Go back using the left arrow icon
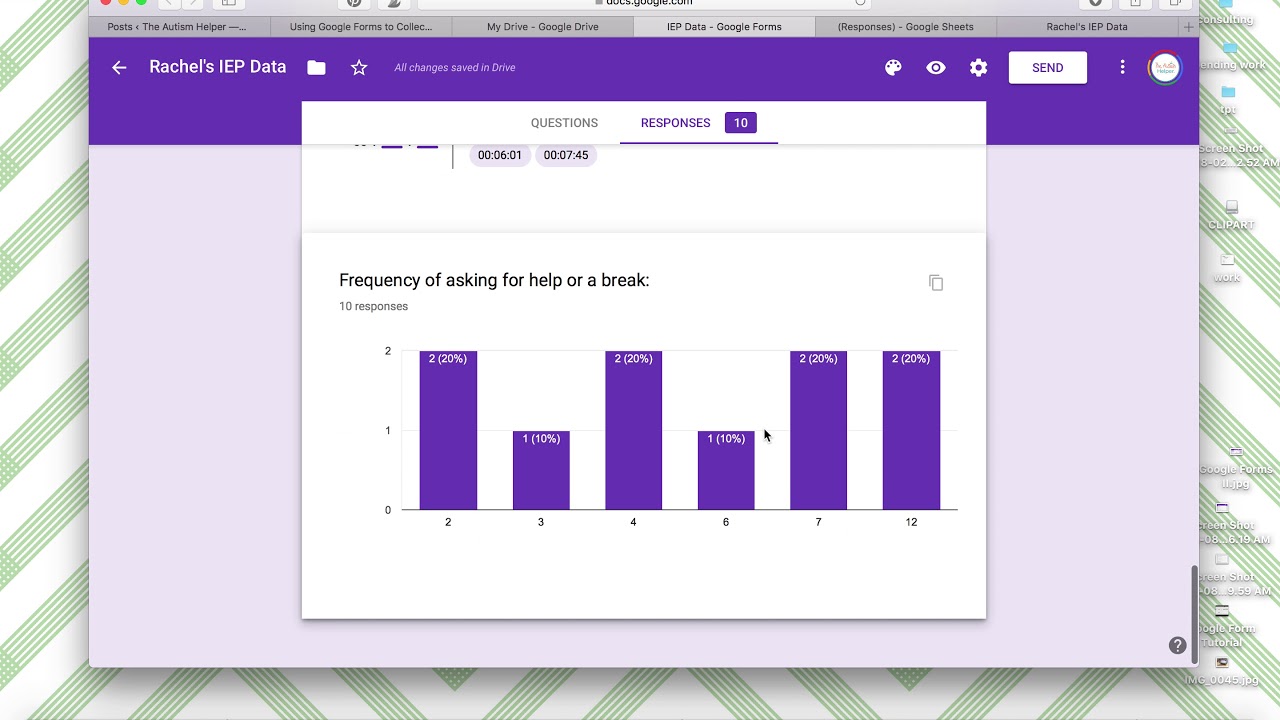The height and width of the screenshot is (720, 1280). point(119,67)
